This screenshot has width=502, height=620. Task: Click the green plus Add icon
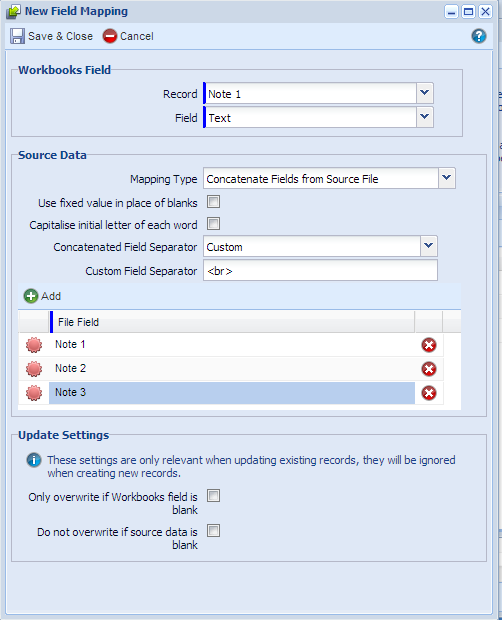click(31, 296)
